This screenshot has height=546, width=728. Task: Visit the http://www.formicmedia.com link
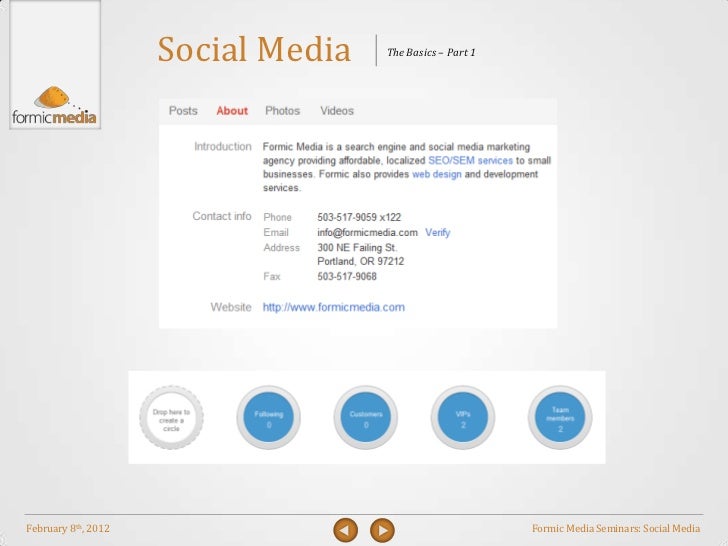[333, 307]
